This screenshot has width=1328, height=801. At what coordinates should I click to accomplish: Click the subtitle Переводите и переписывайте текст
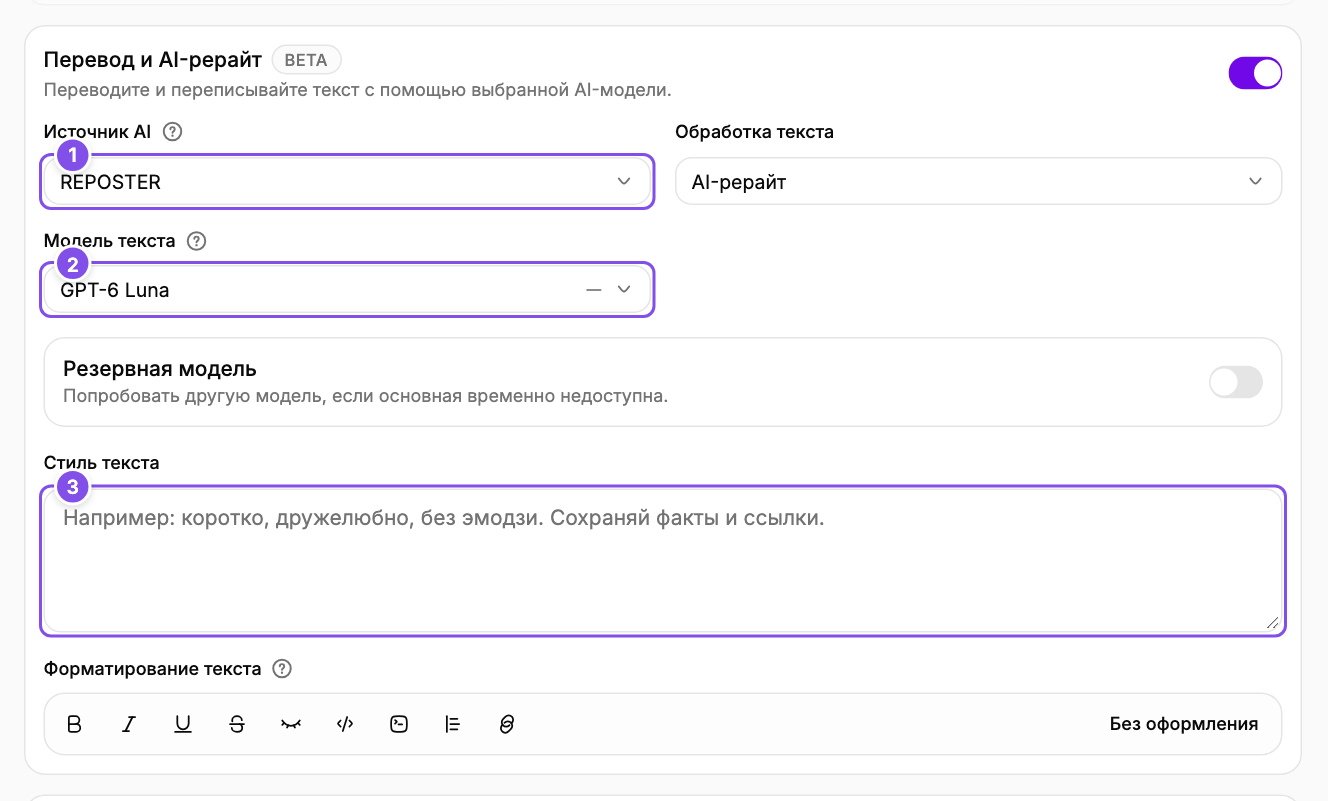[357, 90]
